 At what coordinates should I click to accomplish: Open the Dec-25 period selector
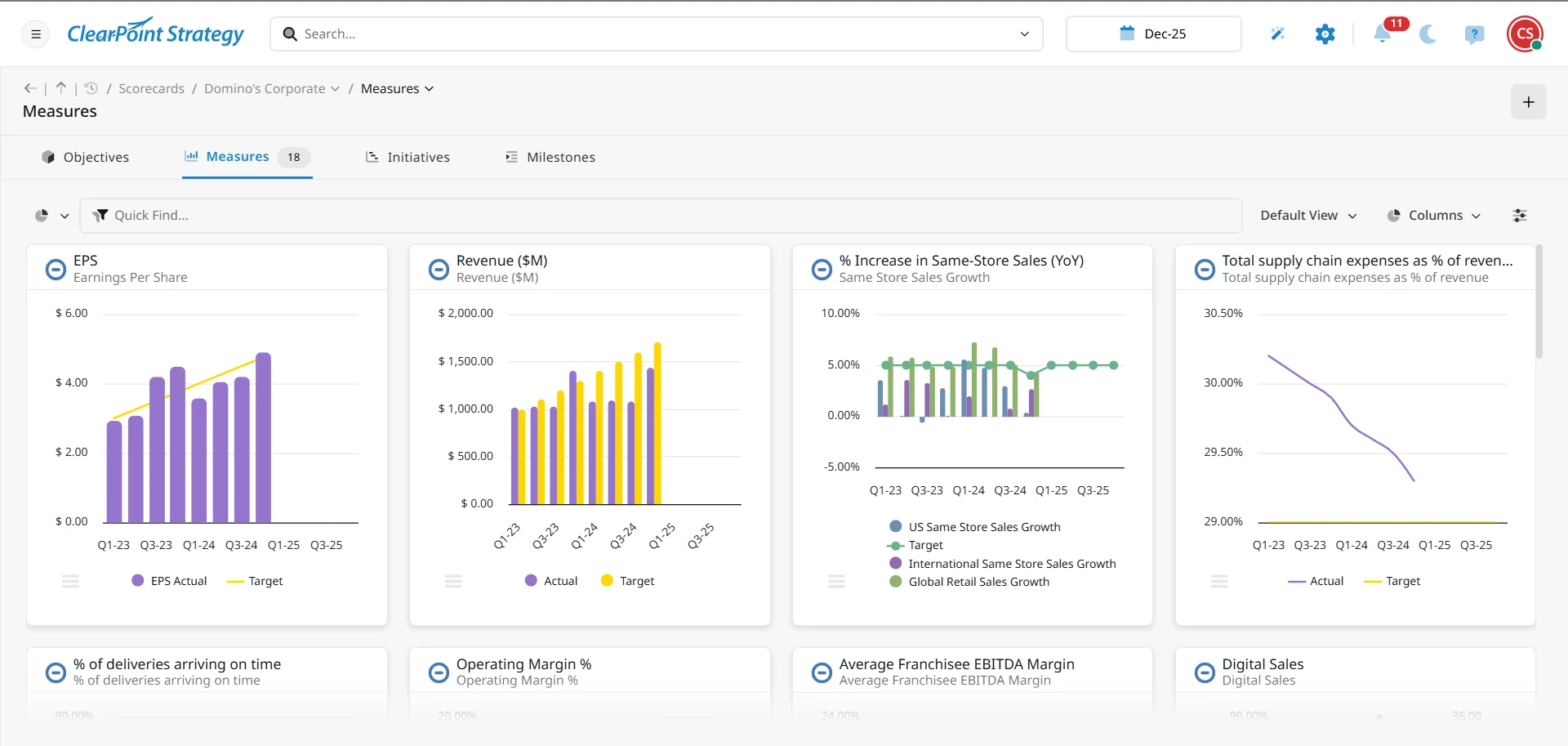(x=1153, y=34)
